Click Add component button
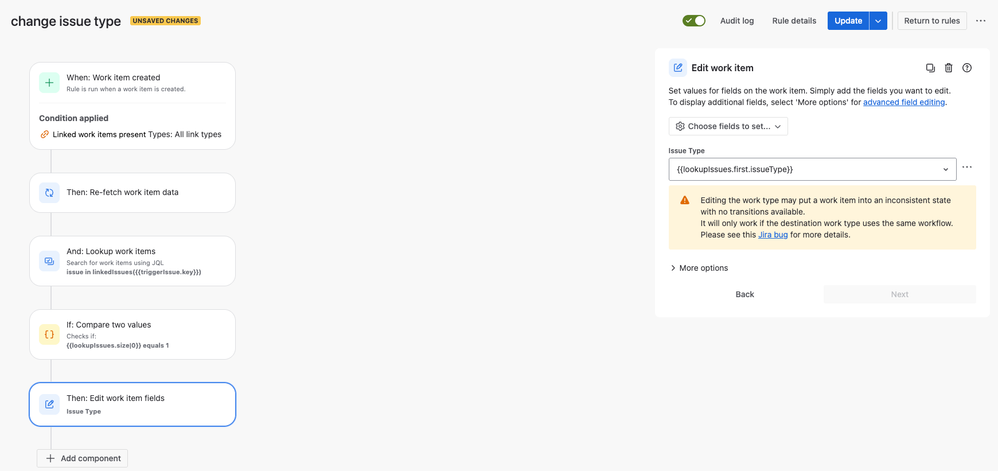The image size is (998, 471). pyautogui.click(x=82, y=458)
